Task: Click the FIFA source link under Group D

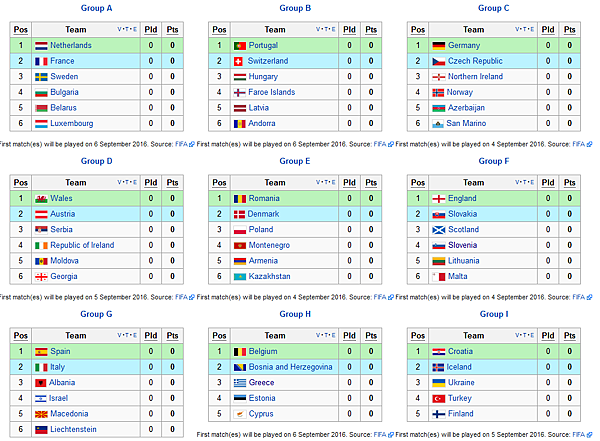Action: tap(181, 297)
